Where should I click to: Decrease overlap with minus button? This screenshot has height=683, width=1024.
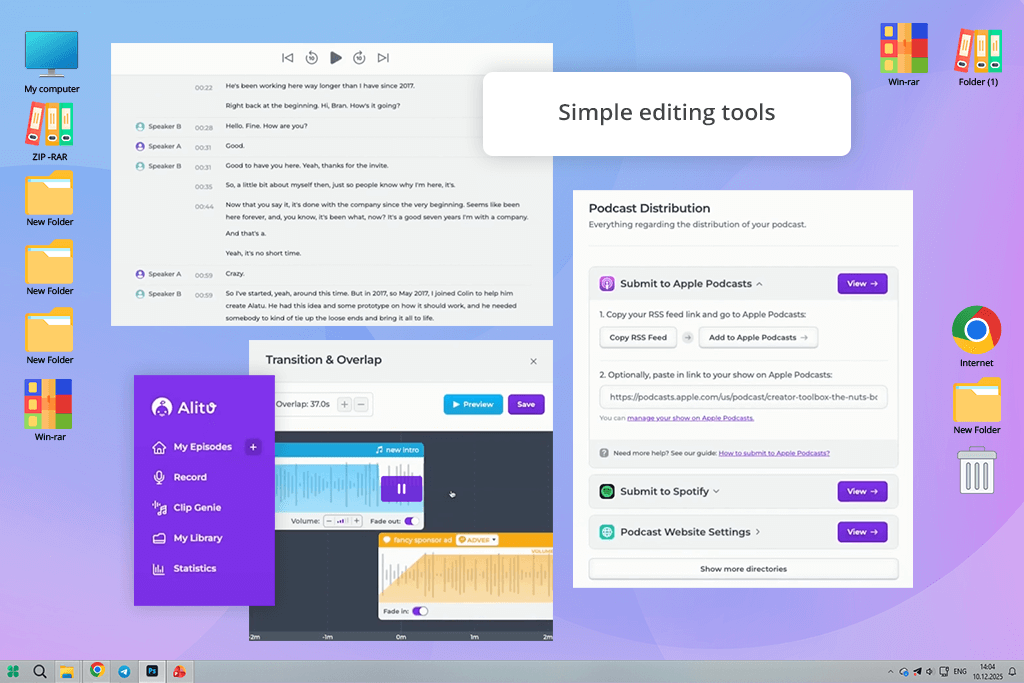361,404
